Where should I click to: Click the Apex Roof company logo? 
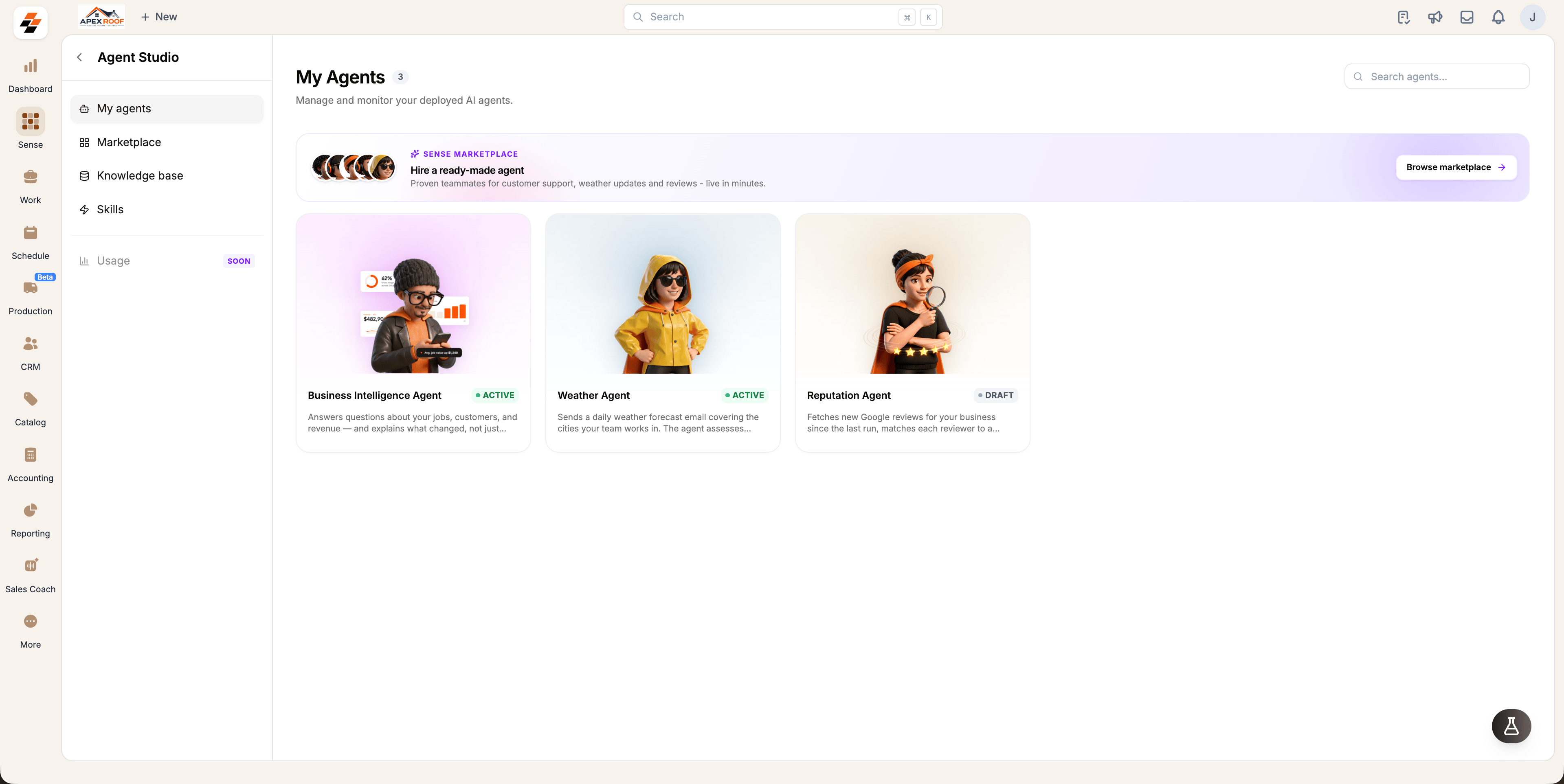coord(102,16)
